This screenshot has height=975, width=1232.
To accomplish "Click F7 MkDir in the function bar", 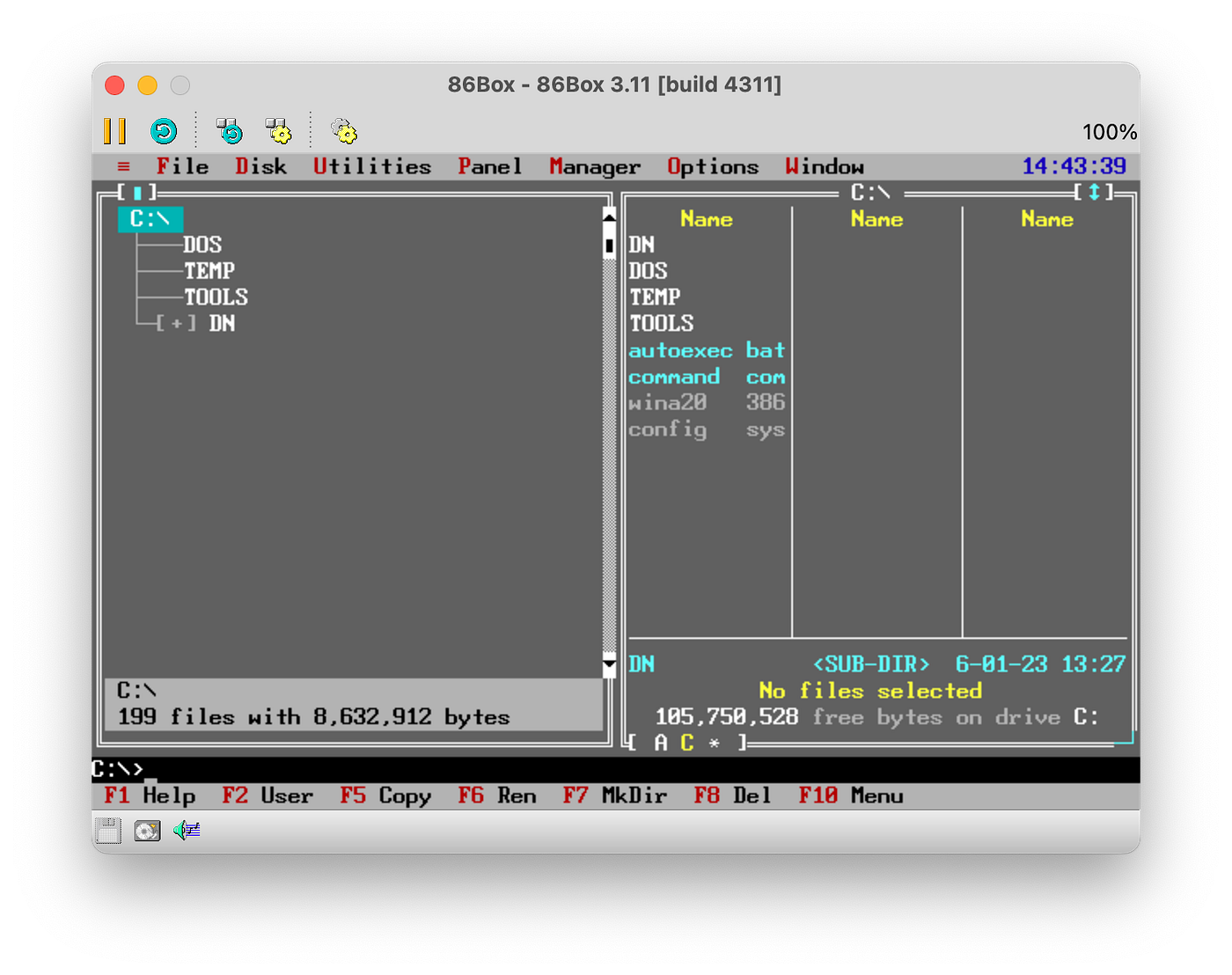I will click(x=615, y=795).
